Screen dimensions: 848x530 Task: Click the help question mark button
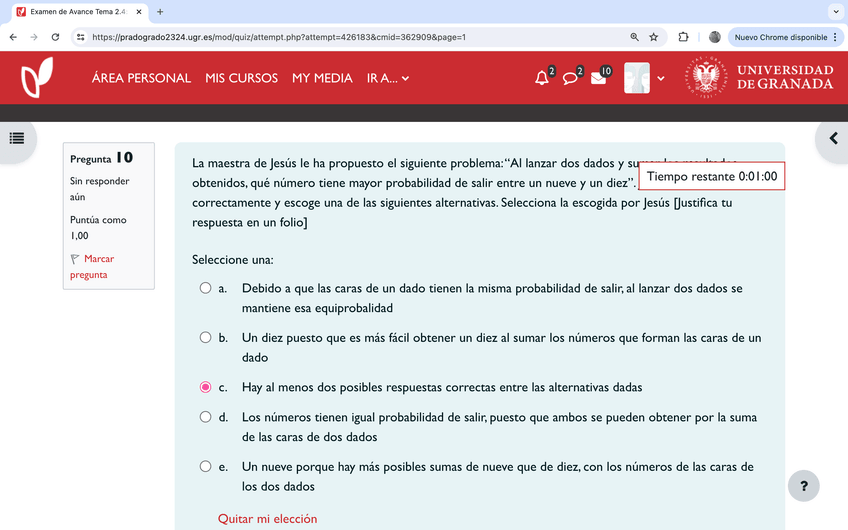pyautogui.click(x=803, y=486)
